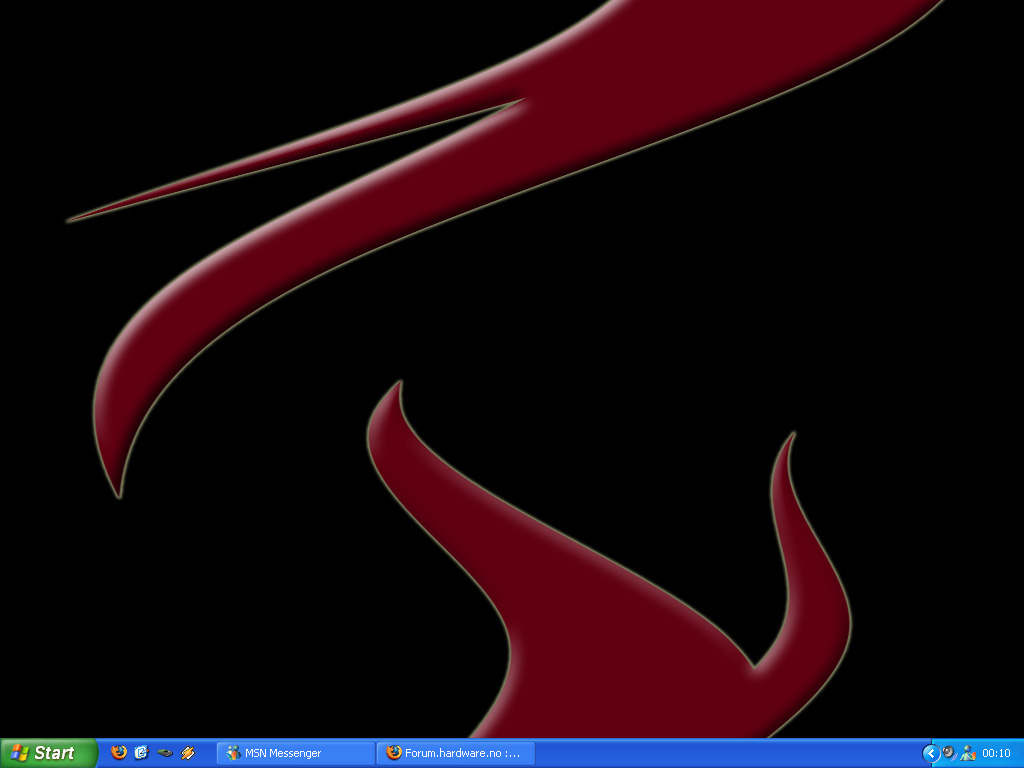Open the second Quick Launch browser icon
The width and height of the screenshot is (1024, 768).
pos(142,752)
